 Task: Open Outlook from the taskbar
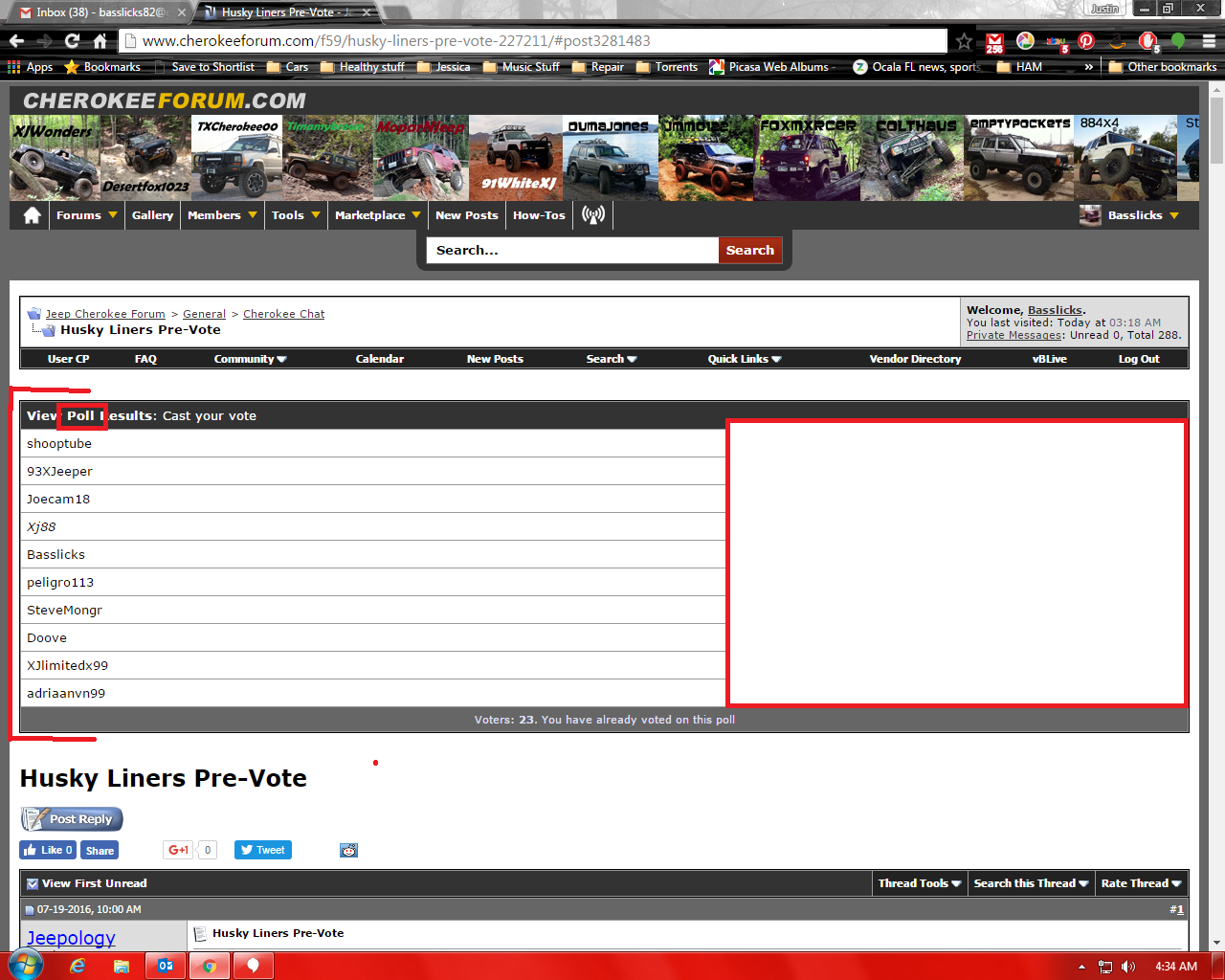pos(165,966)
